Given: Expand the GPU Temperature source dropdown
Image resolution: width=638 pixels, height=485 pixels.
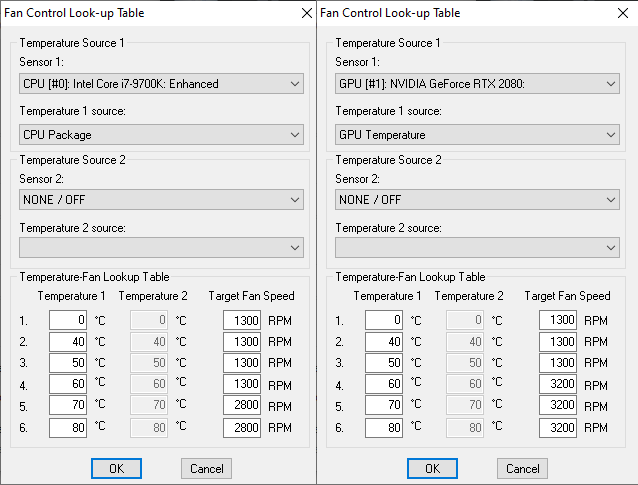Looking at the screenshot, I should tap(477, 135).
